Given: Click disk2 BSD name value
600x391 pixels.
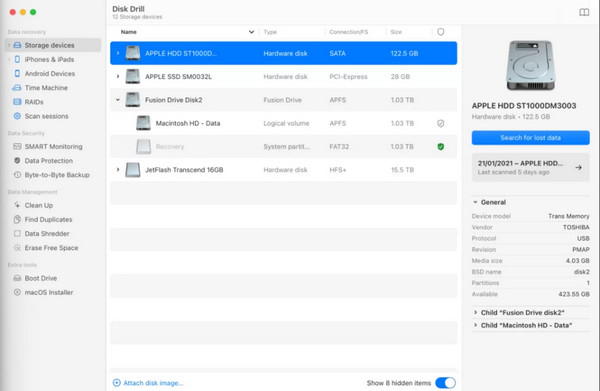Looking at the screenshot, I should click(582, 272).
